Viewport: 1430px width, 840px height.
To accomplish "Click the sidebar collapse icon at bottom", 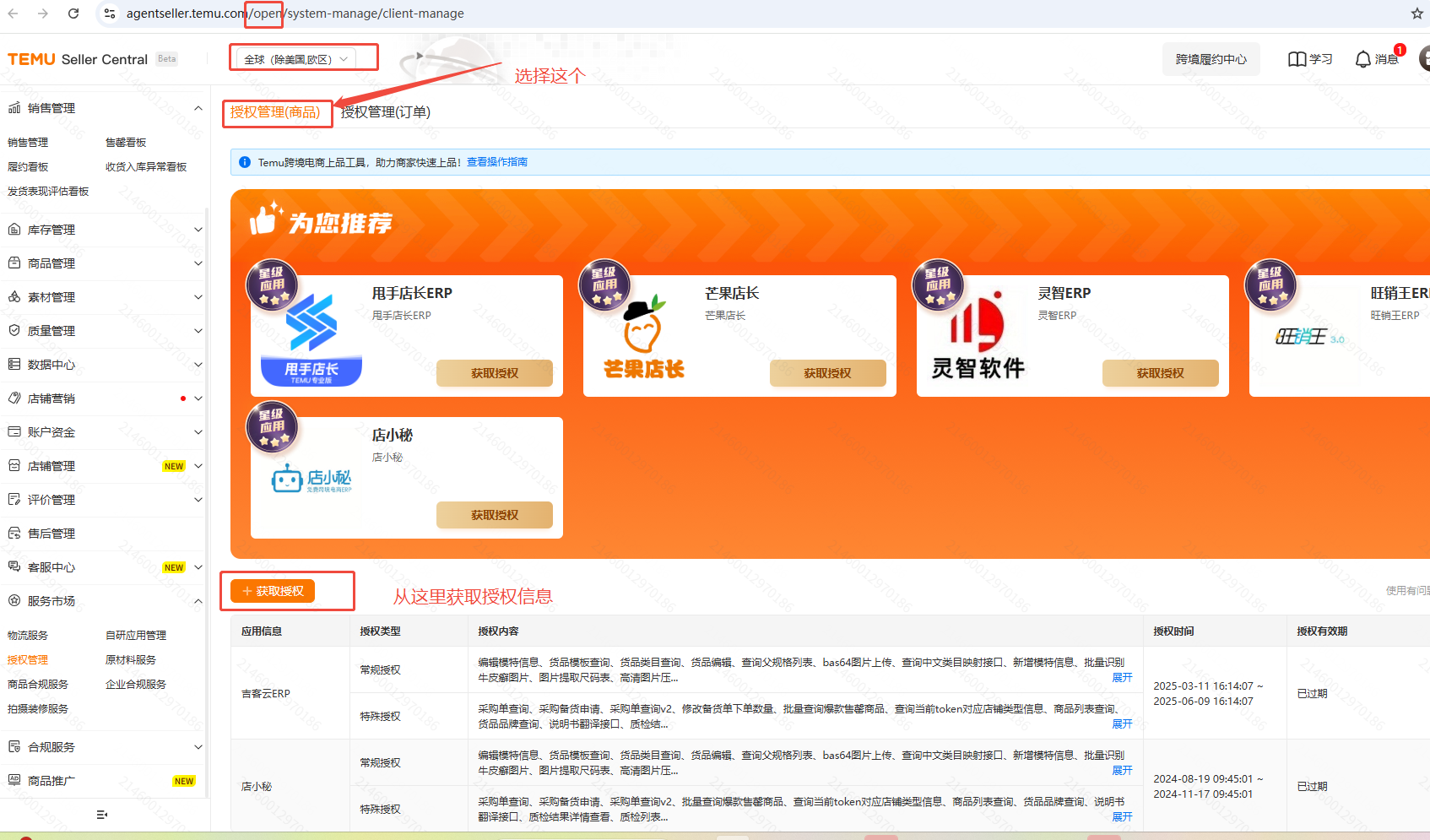I will tap(102, 815).
